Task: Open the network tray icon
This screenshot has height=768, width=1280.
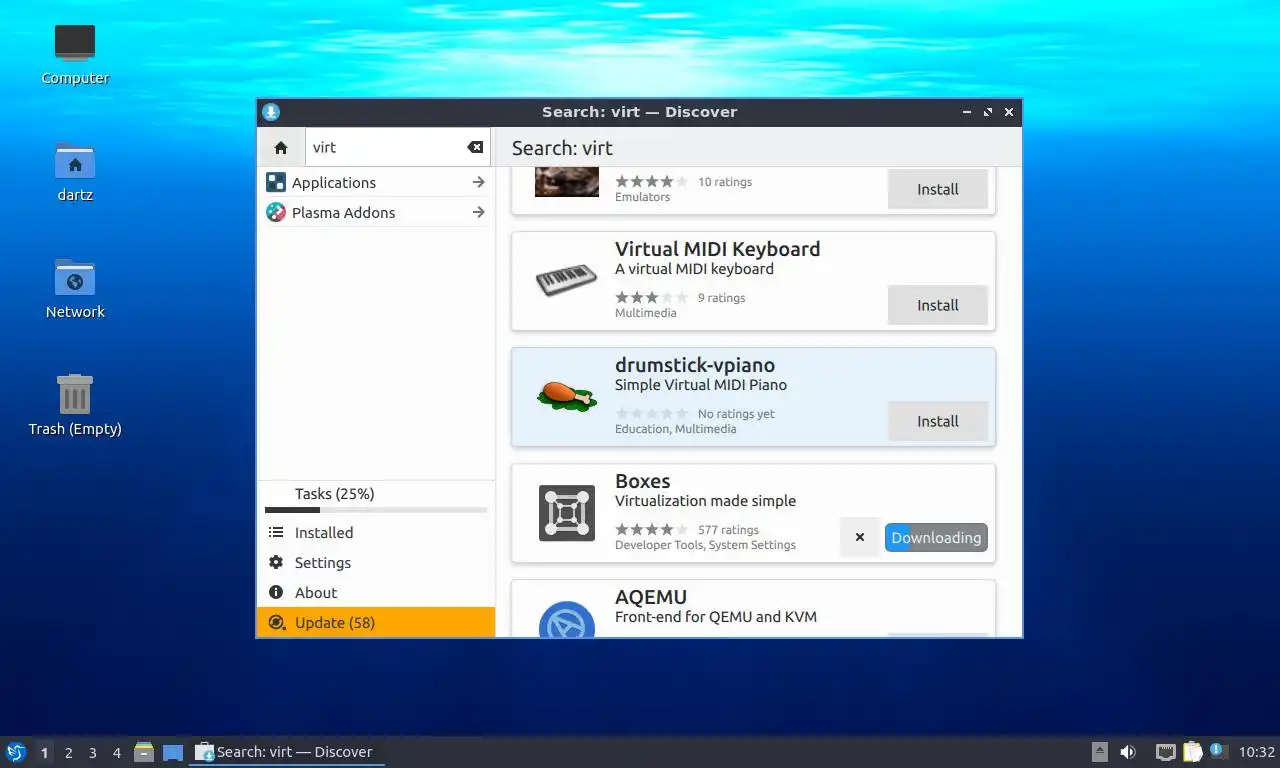Action: pyautogui.click(x=1165, y=752)
